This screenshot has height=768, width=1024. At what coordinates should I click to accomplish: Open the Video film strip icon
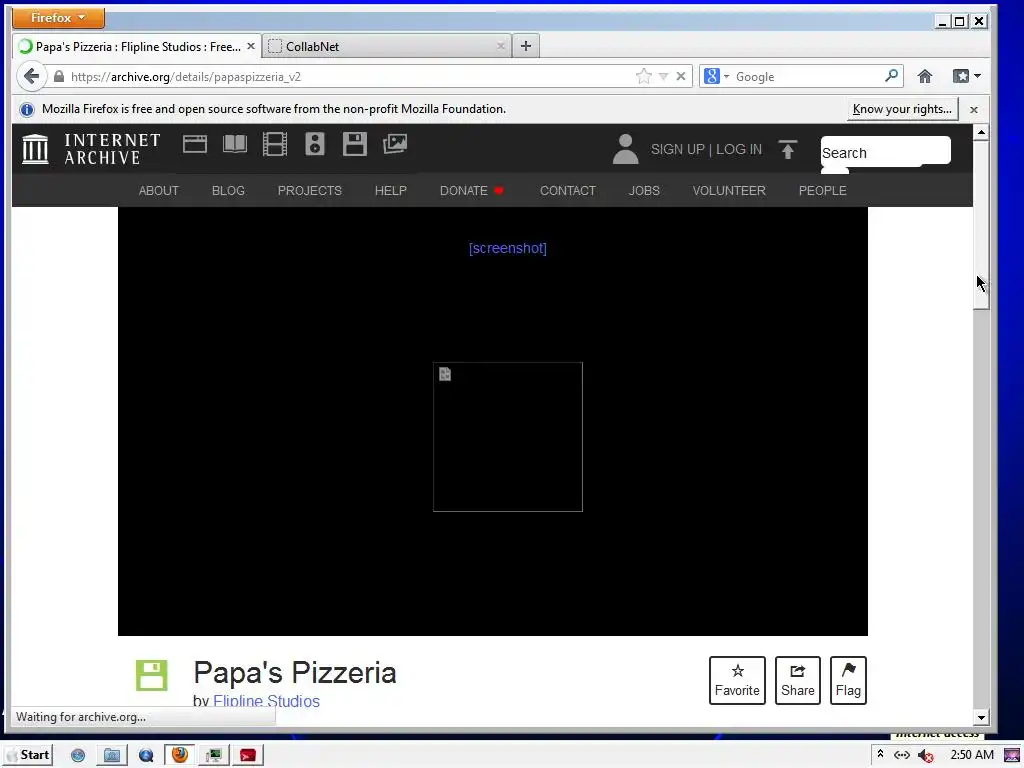coord(275,144)
